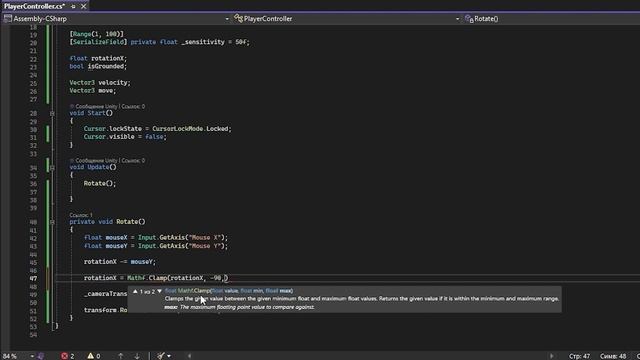Click the error count indicator showing 2
Screen dimensions: 640x360
point(68,356)
